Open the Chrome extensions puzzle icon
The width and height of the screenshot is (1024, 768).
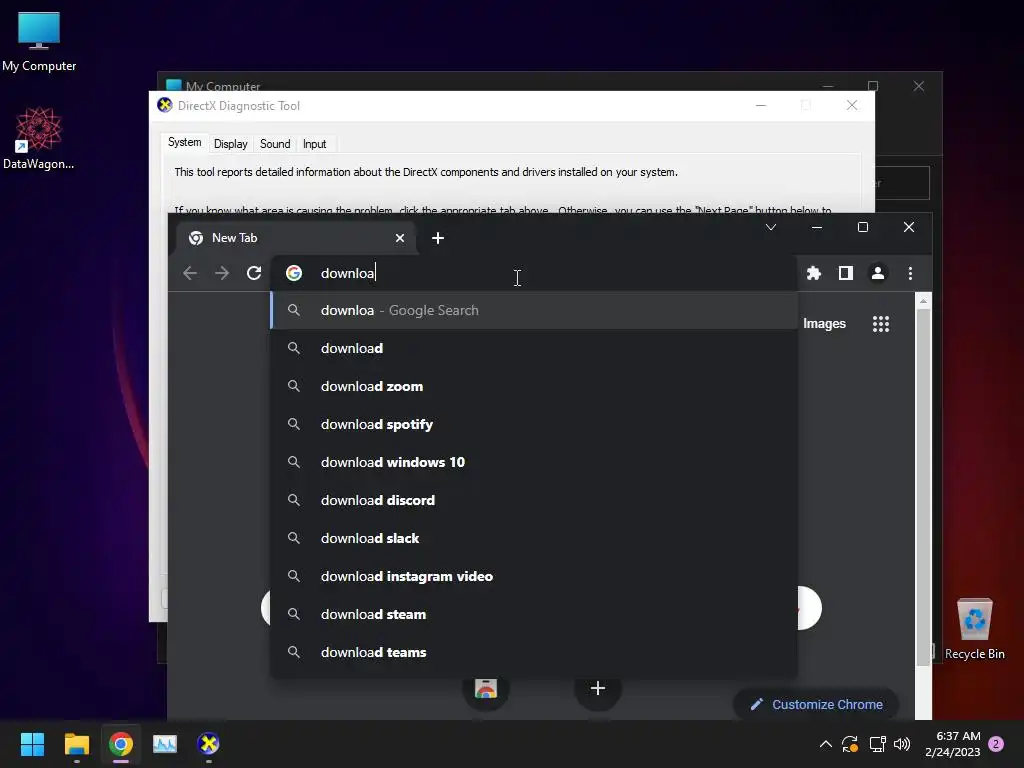coord(814,273)
